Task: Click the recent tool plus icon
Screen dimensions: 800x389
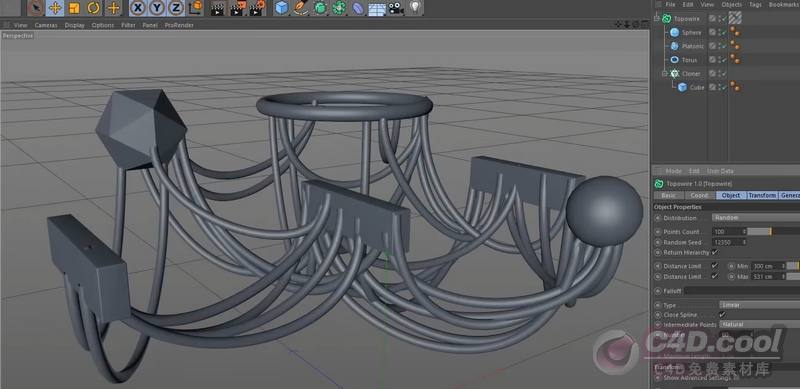Action: 113,8
